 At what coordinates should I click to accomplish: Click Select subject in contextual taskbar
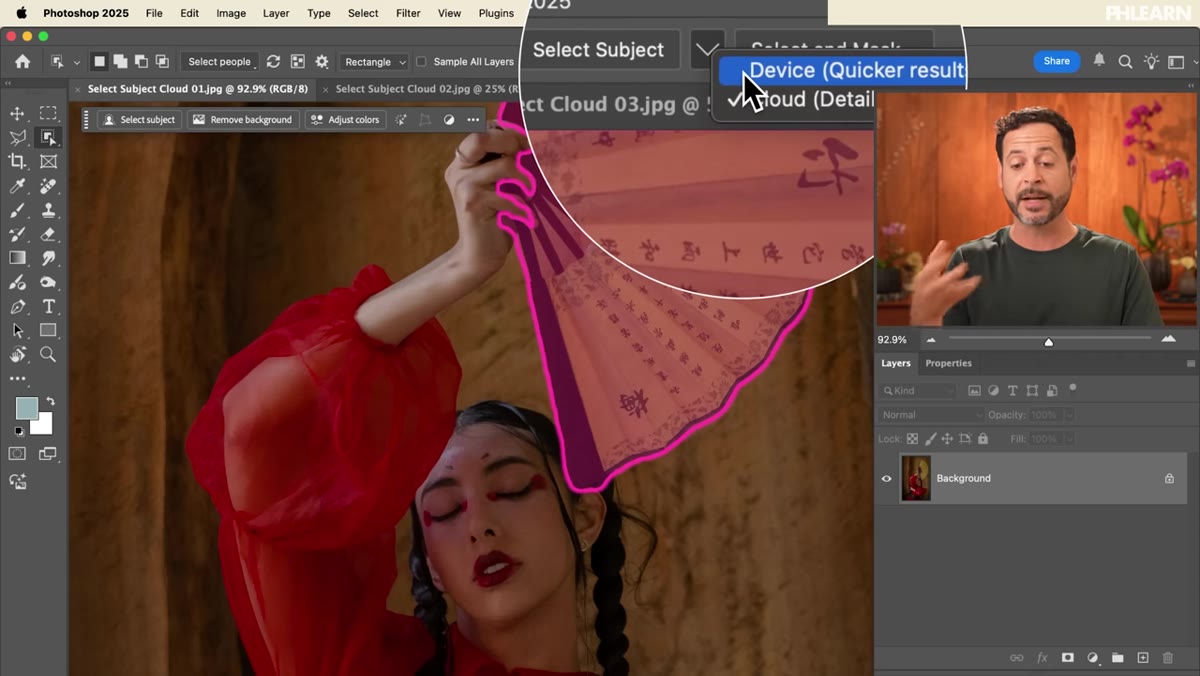click(x=139, y=120)
